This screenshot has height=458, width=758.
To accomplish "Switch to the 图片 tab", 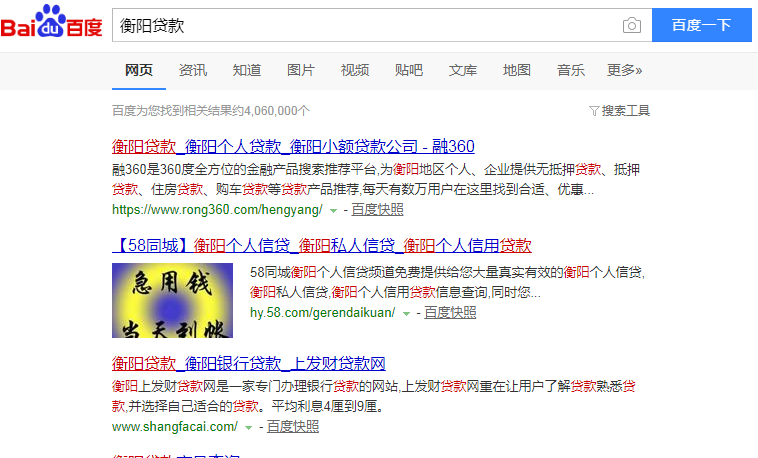I will (301, 70).
